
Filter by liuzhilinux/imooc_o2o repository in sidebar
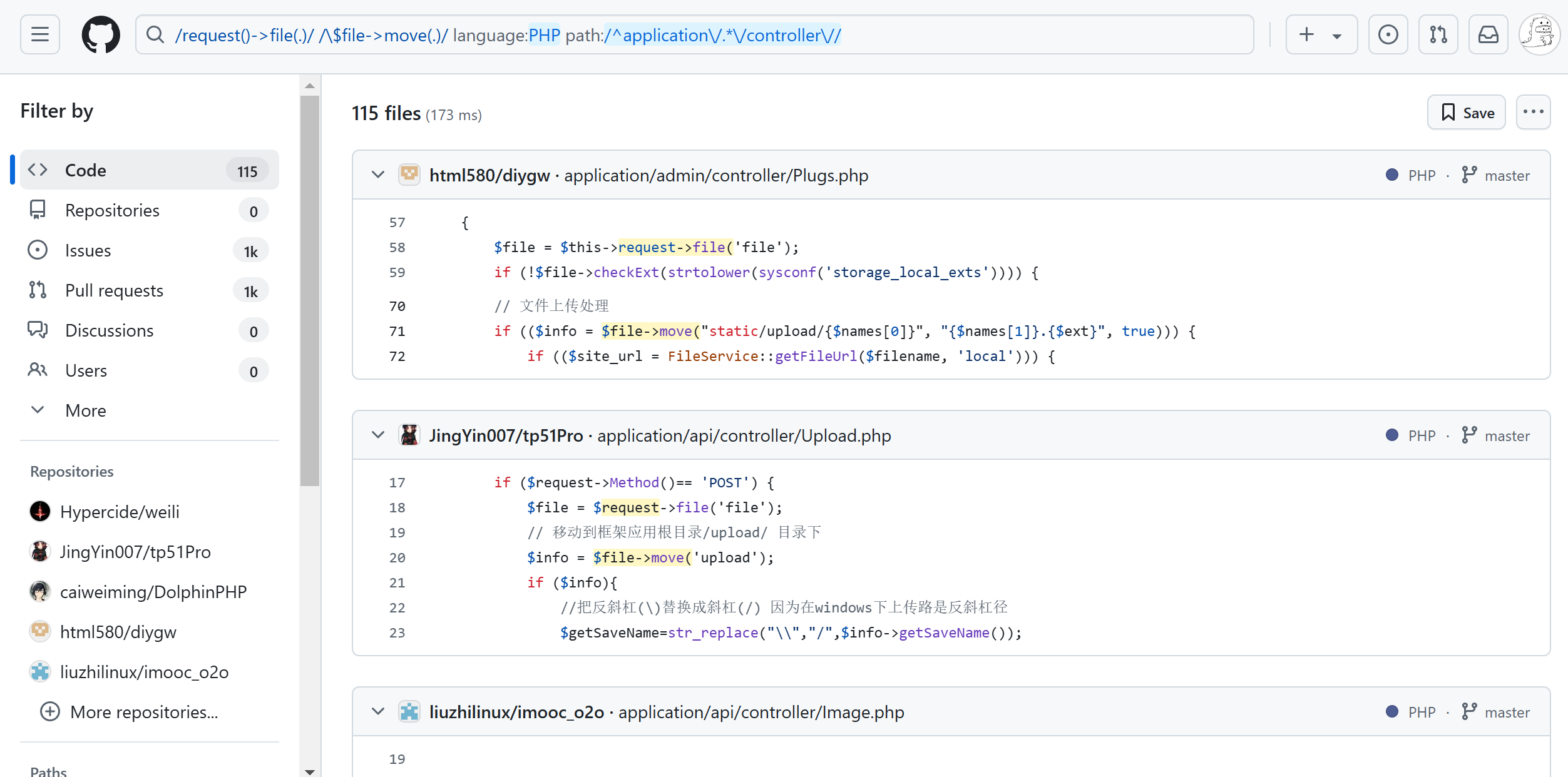tap(150, 672)
